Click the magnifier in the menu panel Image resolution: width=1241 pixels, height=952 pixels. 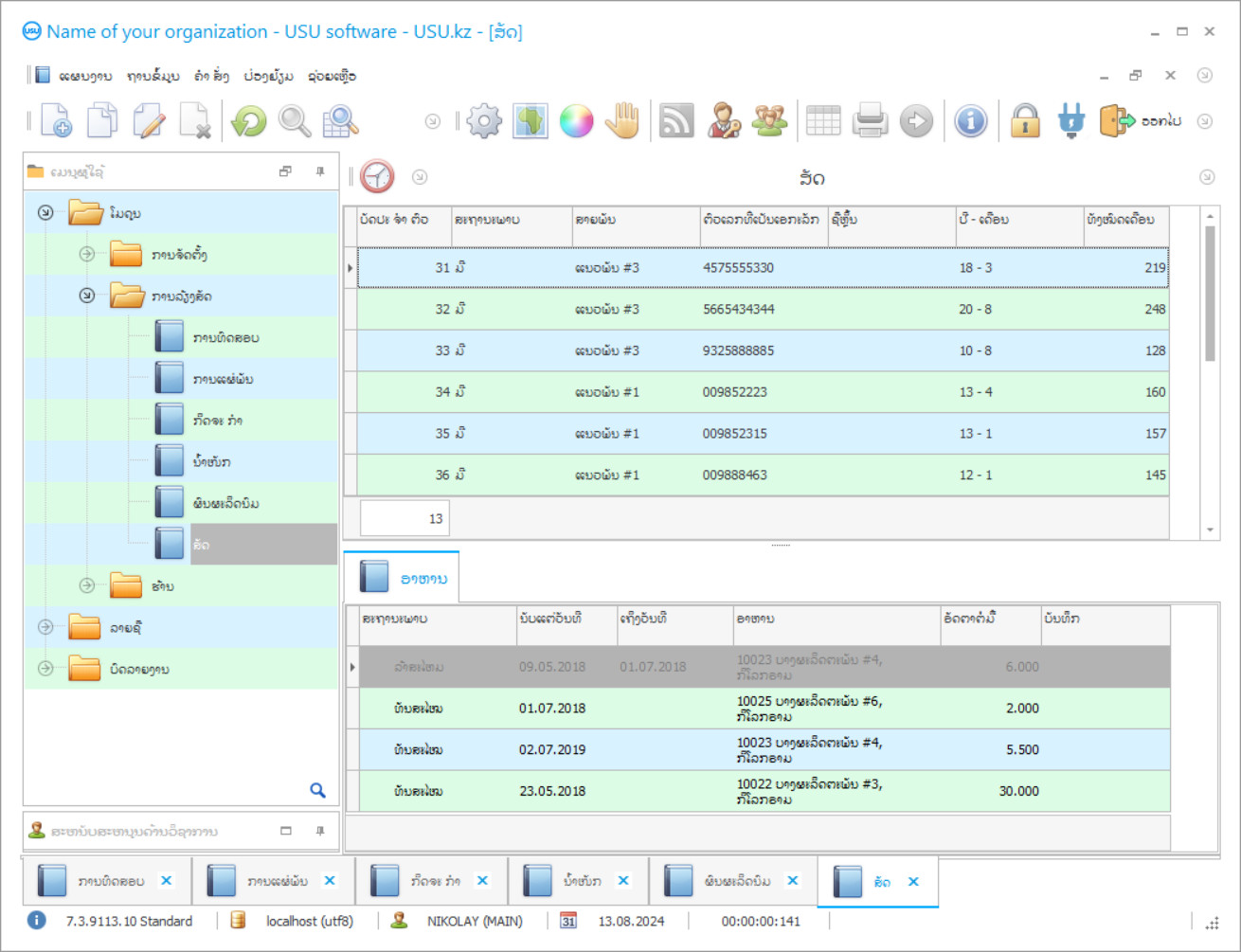point(318,790)
